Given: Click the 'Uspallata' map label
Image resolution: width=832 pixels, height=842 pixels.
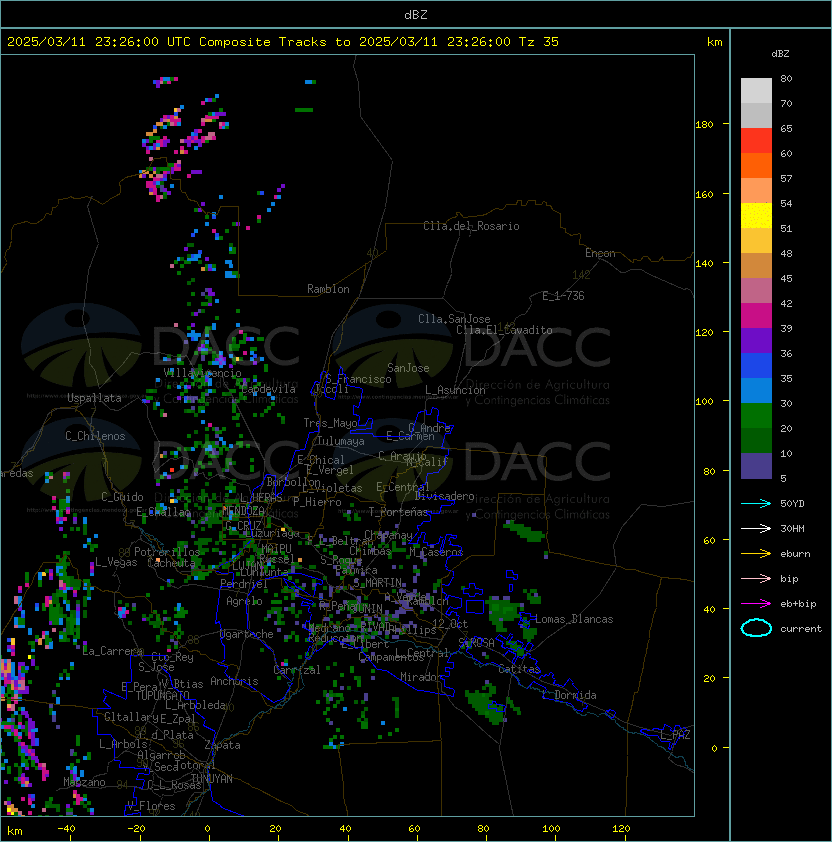Looking at the screenshot, I should (94, 398).
